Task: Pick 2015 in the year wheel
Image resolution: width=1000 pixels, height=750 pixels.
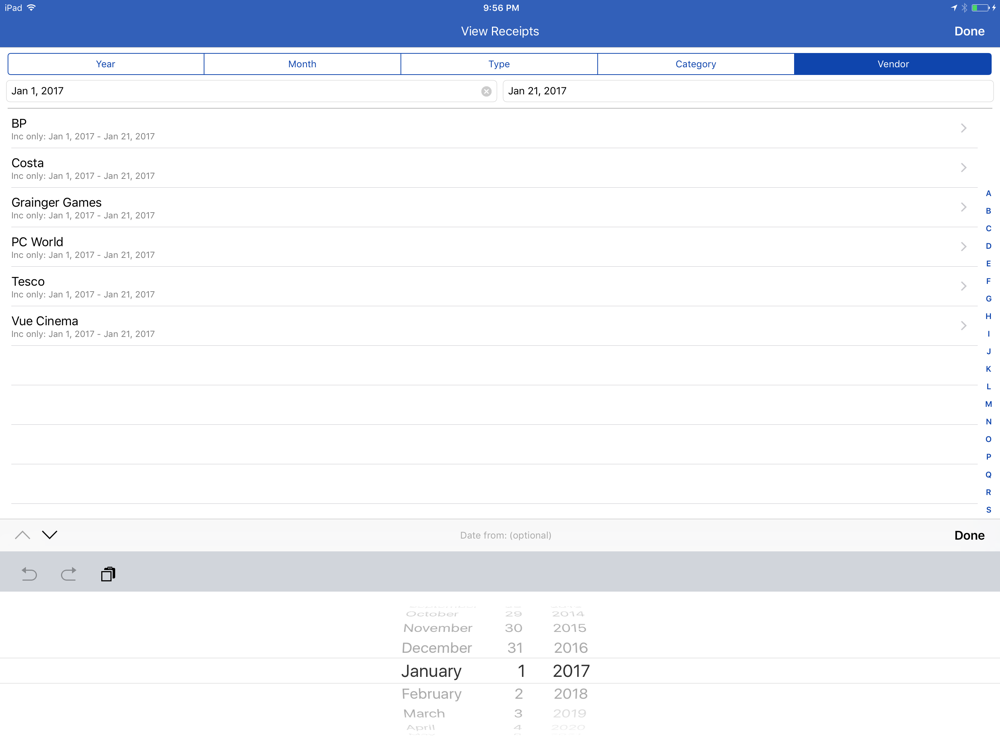Action: coord(570,628)
